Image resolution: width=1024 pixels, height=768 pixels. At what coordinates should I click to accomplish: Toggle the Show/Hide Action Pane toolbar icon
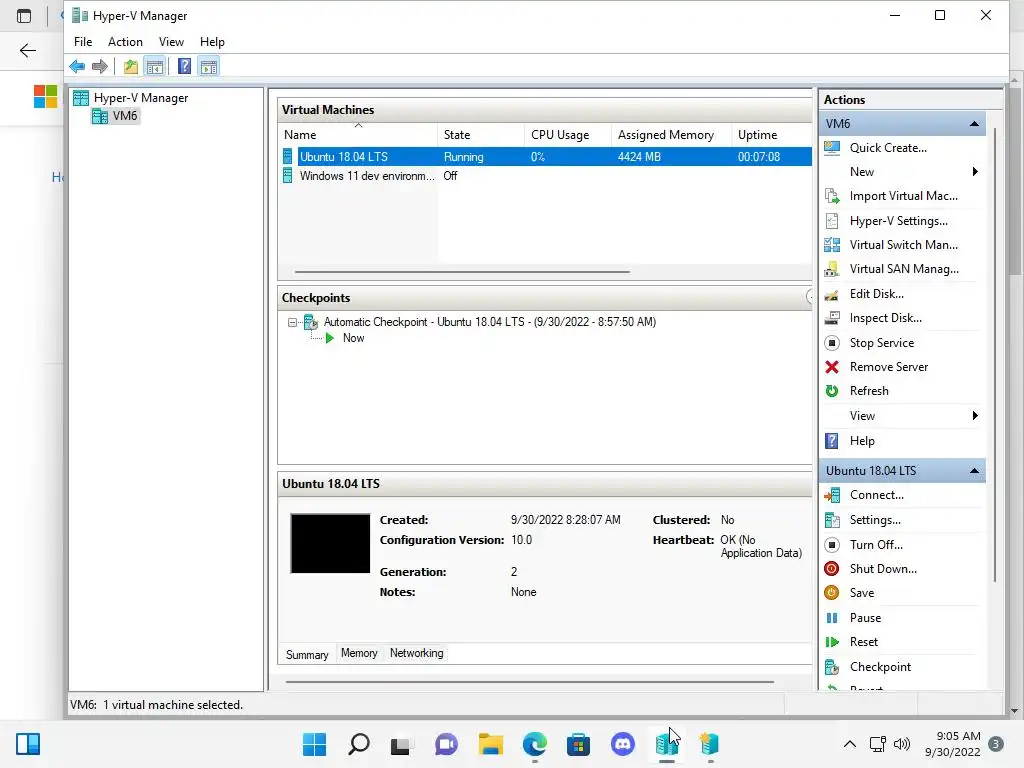209,66
